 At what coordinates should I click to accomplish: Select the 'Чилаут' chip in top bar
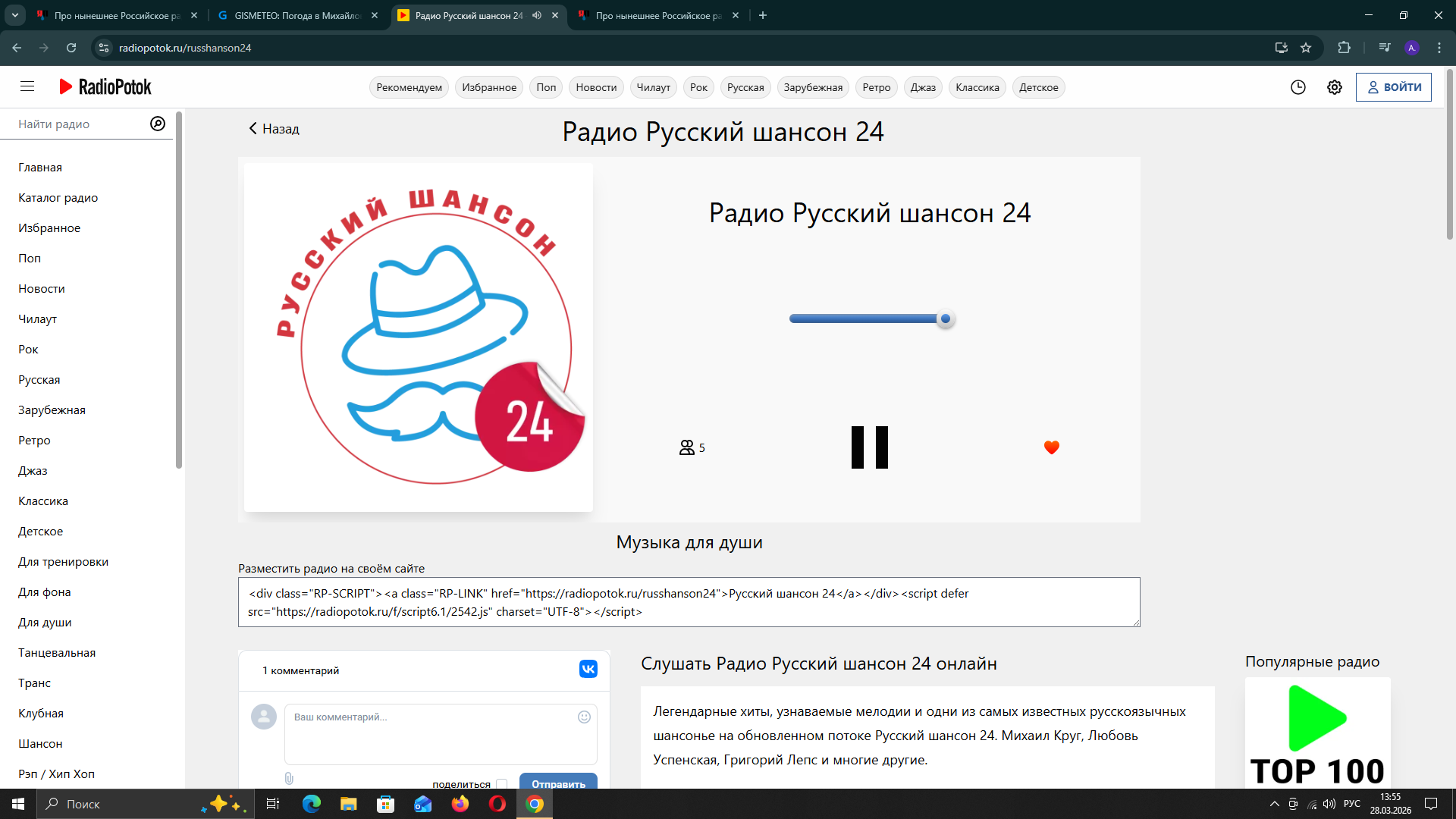coord(654,87)
